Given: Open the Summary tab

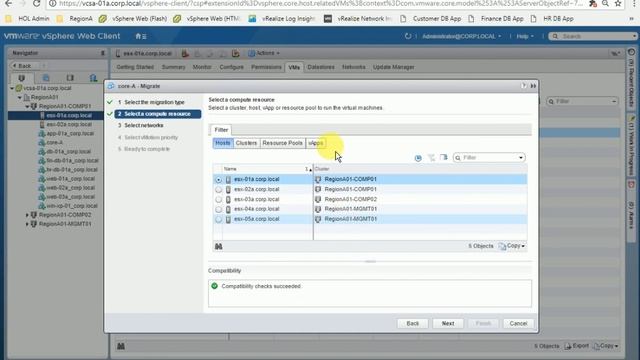Looking at the screenshot, I should click(x=173, y=67).
